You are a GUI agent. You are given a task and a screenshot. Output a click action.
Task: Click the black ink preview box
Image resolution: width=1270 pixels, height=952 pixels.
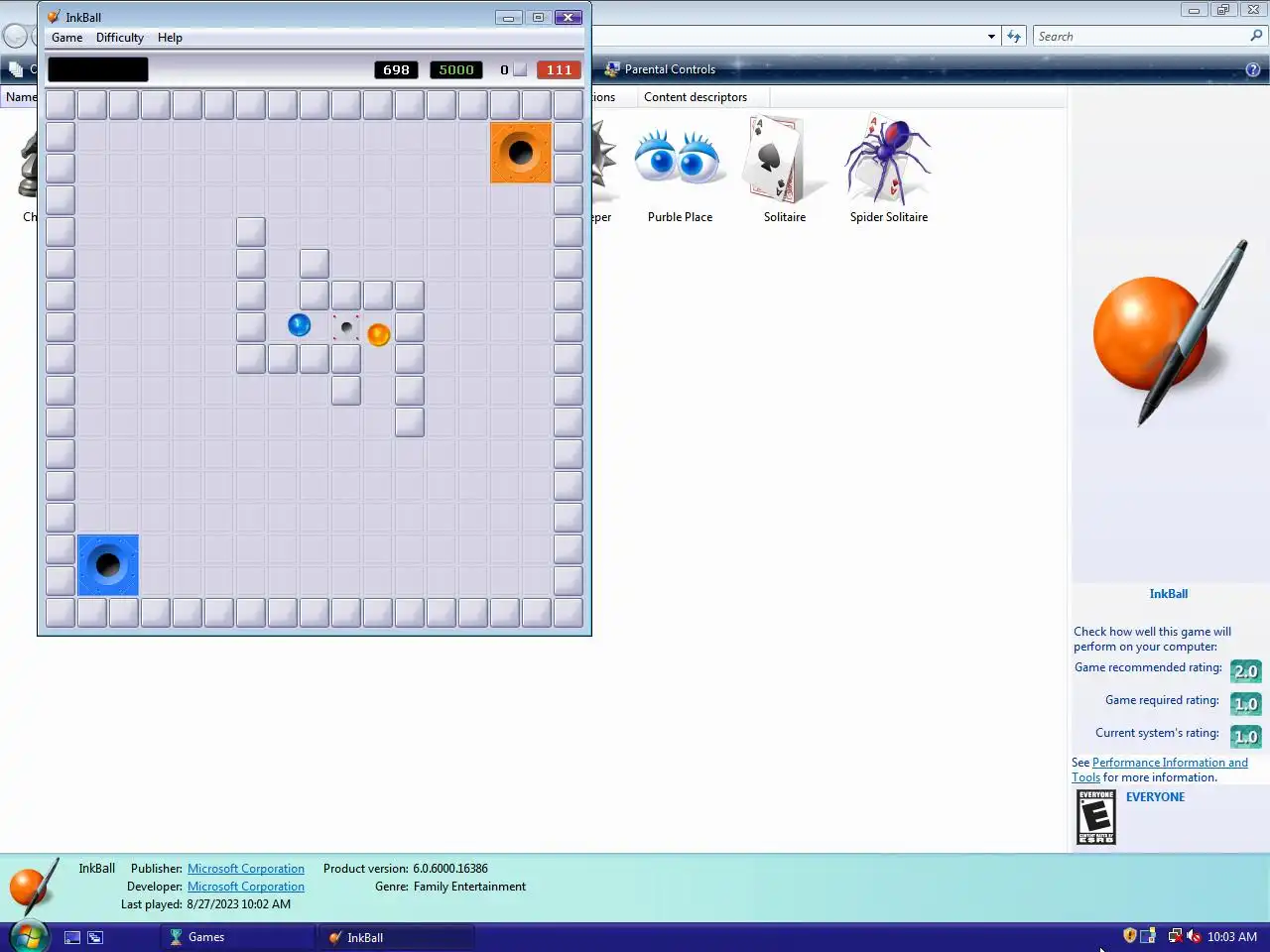click(x=98, y=69)
